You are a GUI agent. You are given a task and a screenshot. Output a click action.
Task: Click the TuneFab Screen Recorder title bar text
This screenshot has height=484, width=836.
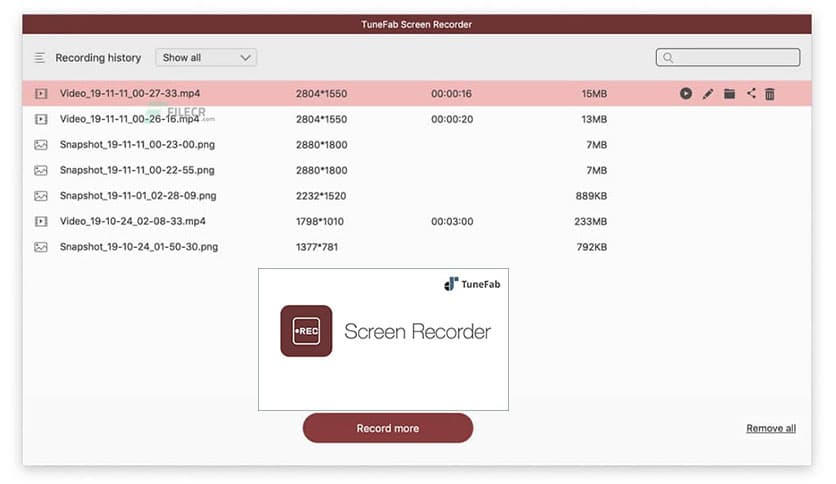coord(416,25)
